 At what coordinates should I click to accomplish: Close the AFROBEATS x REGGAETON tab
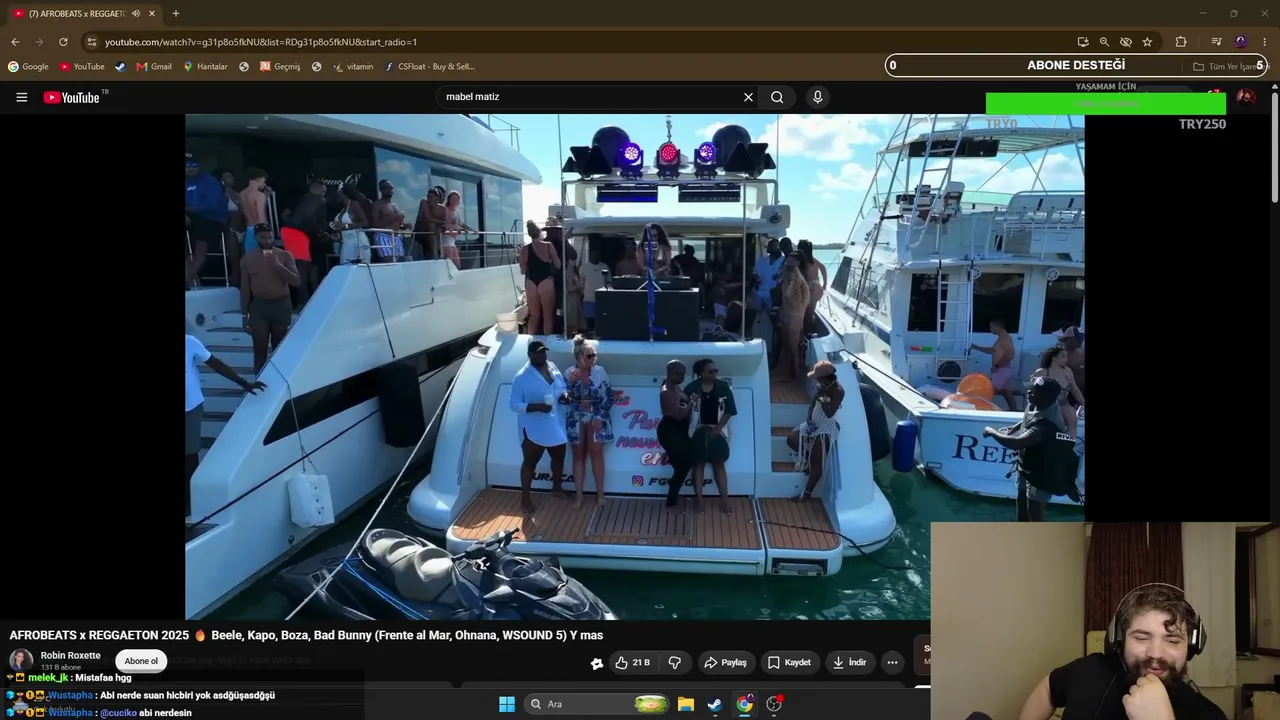click(152, 14)
